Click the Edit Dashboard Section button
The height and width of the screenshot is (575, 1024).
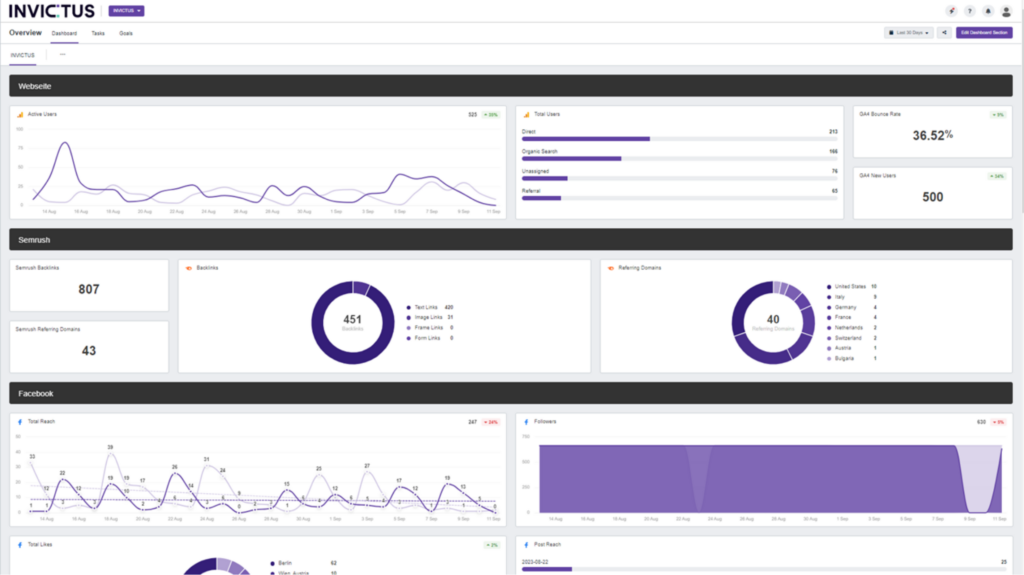(984, 33)
